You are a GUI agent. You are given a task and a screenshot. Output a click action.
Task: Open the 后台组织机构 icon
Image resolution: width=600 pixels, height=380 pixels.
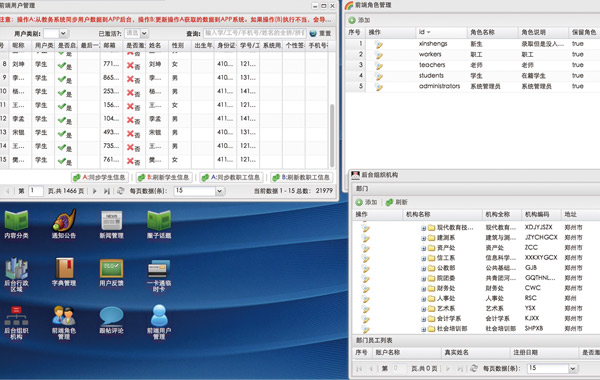[x=16, y=323]
